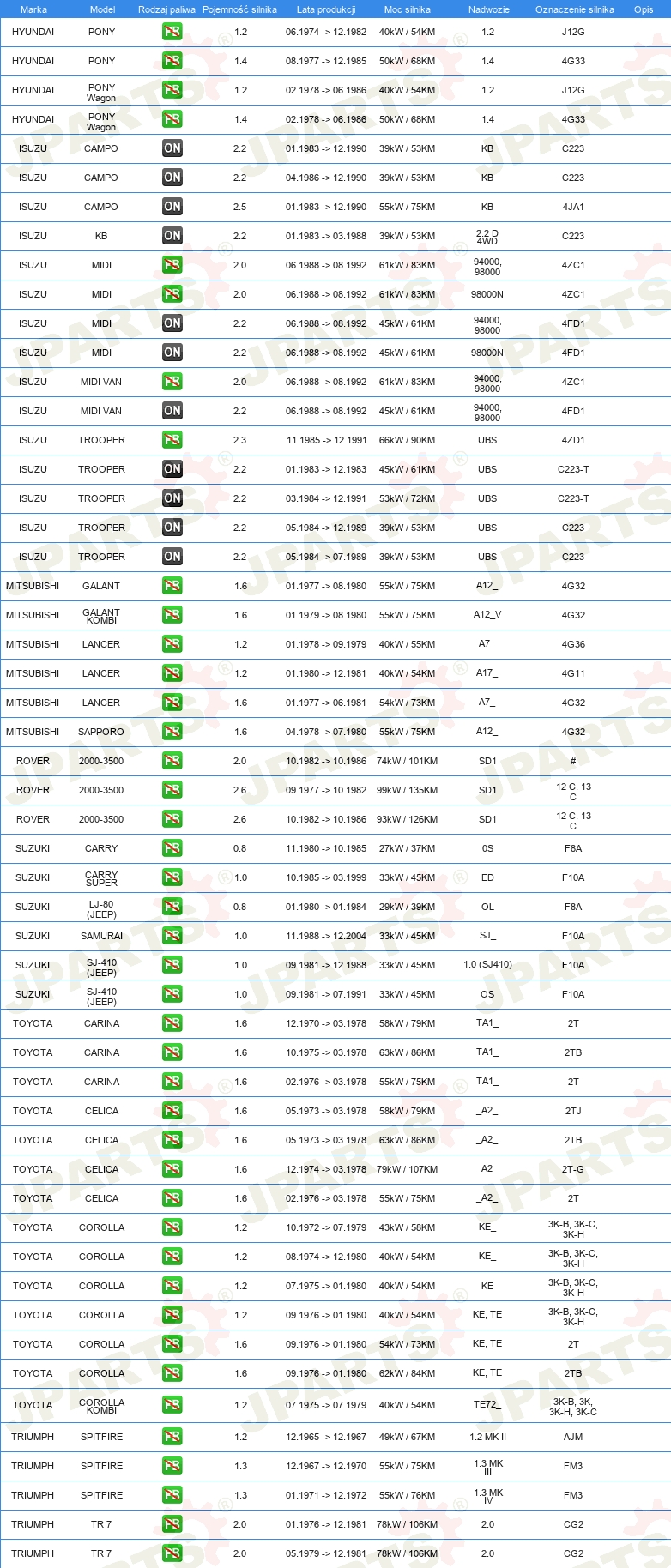Viewport: 671px width, 1568px height.
Task: Click the Oznaczenie silnika column header
Action: pyautogui.click(x=575, y=9)
